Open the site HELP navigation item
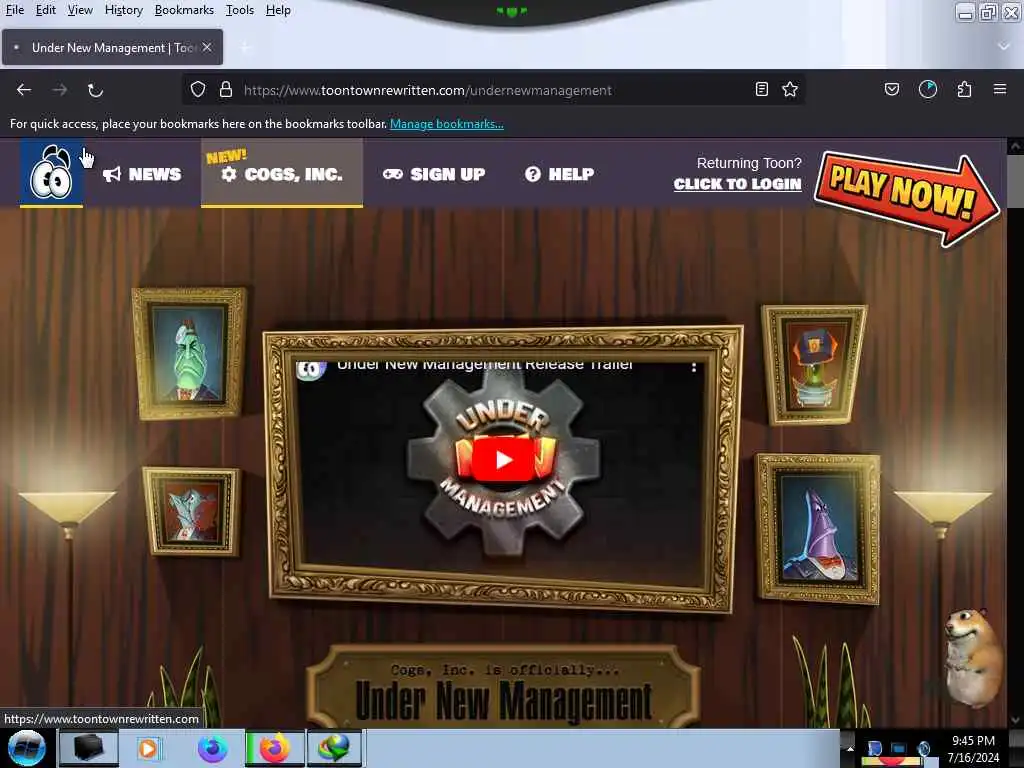 tap(560, 174)
